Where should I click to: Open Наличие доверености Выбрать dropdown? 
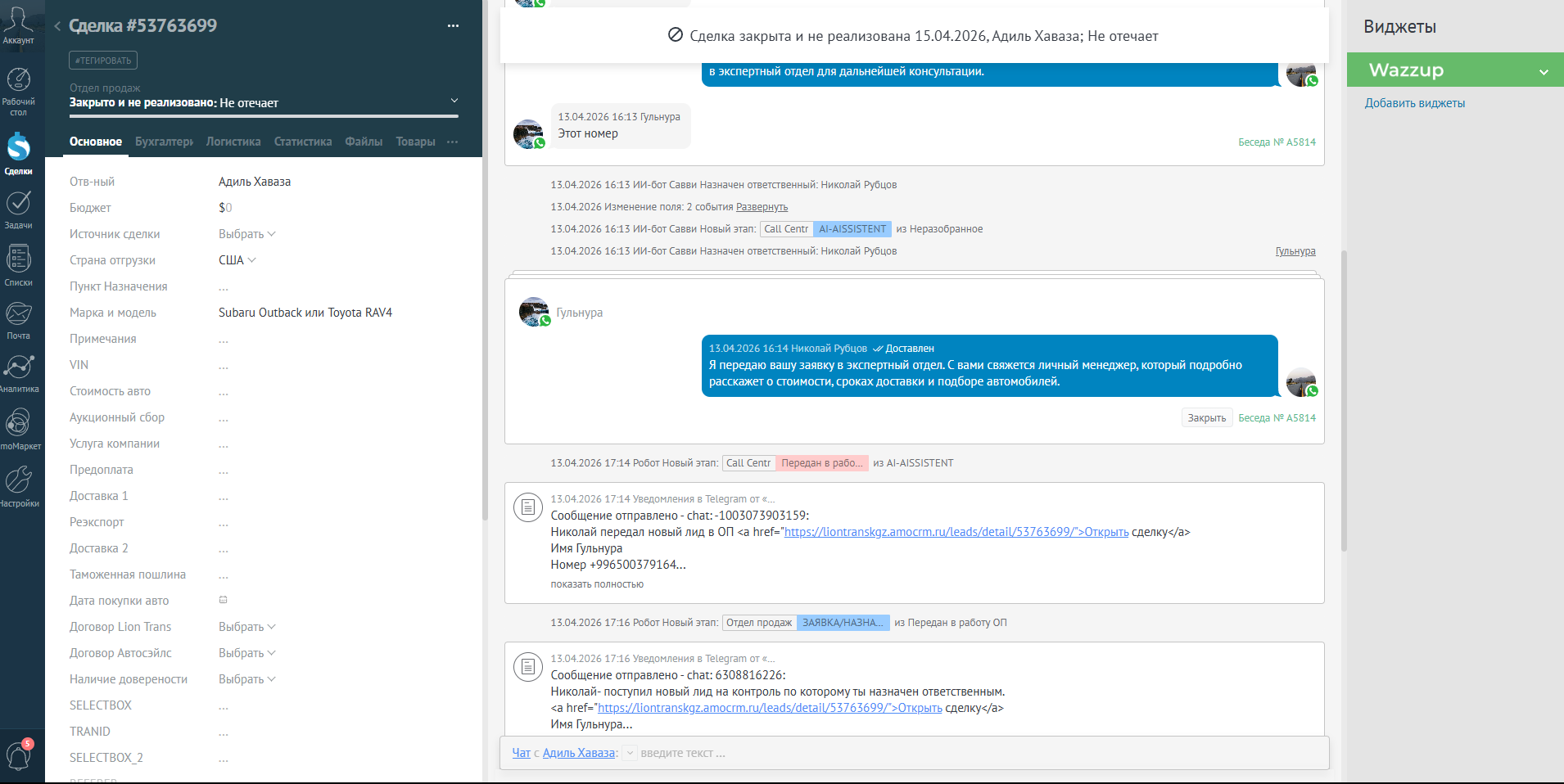[246, 679]
